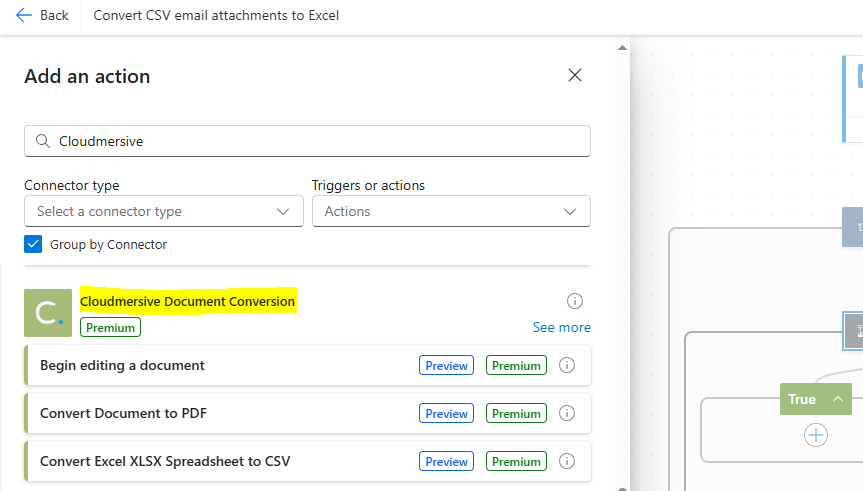Click the Cloudmersive search input field
Image resolution: width=863 pixels, height=491 pixels.
pyautogui.click(x=307, y=141)
